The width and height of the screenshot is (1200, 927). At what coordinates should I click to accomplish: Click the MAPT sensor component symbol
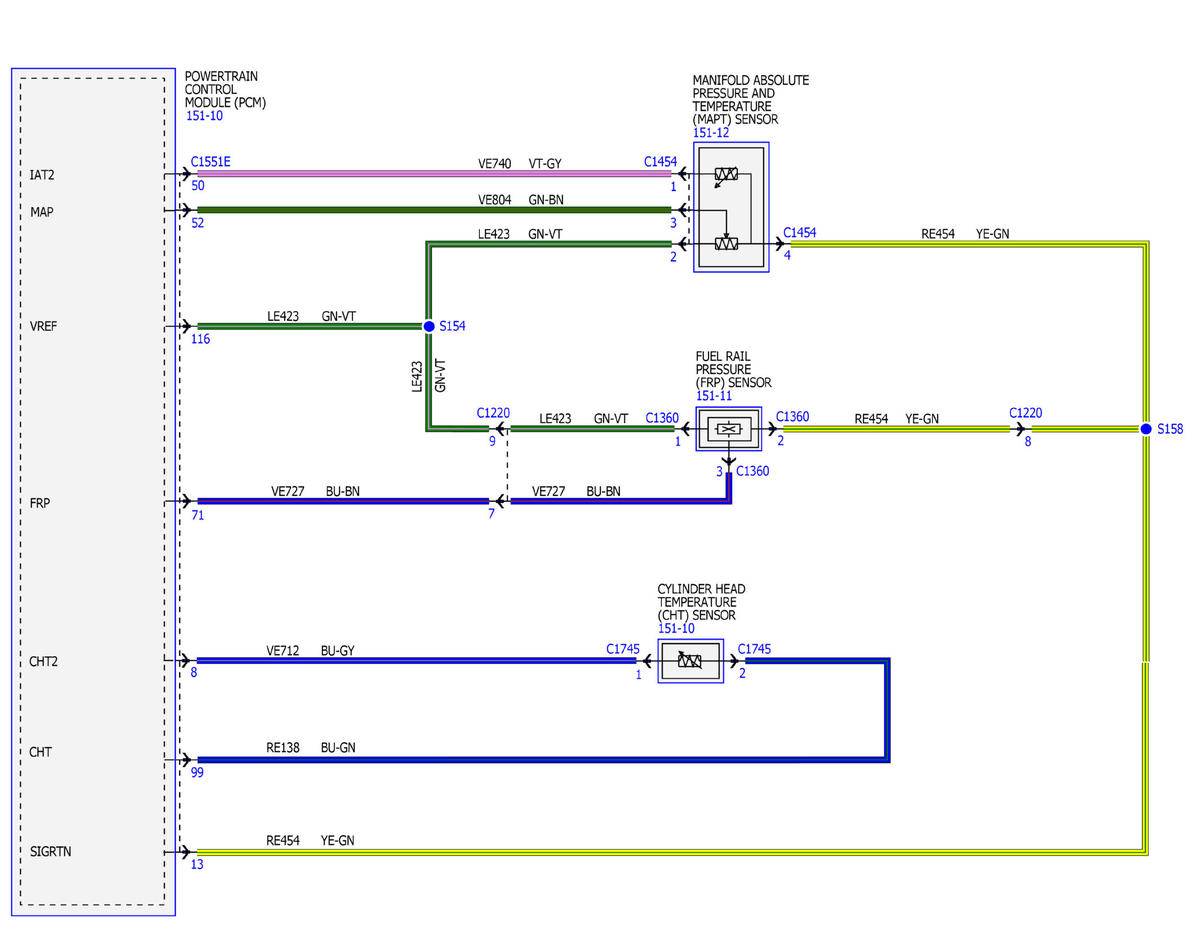[x=731, y=207]
